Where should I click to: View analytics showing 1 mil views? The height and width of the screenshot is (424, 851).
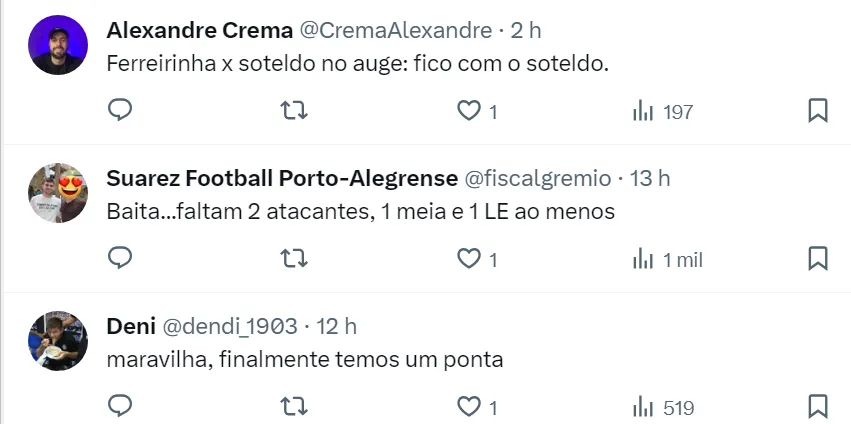click(x=668, y=260)
